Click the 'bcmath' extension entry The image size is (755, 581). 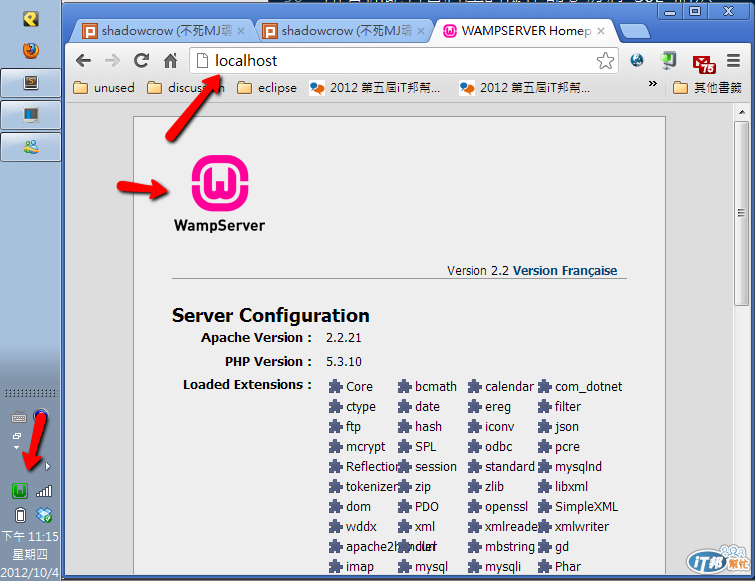tap(428, 387)
